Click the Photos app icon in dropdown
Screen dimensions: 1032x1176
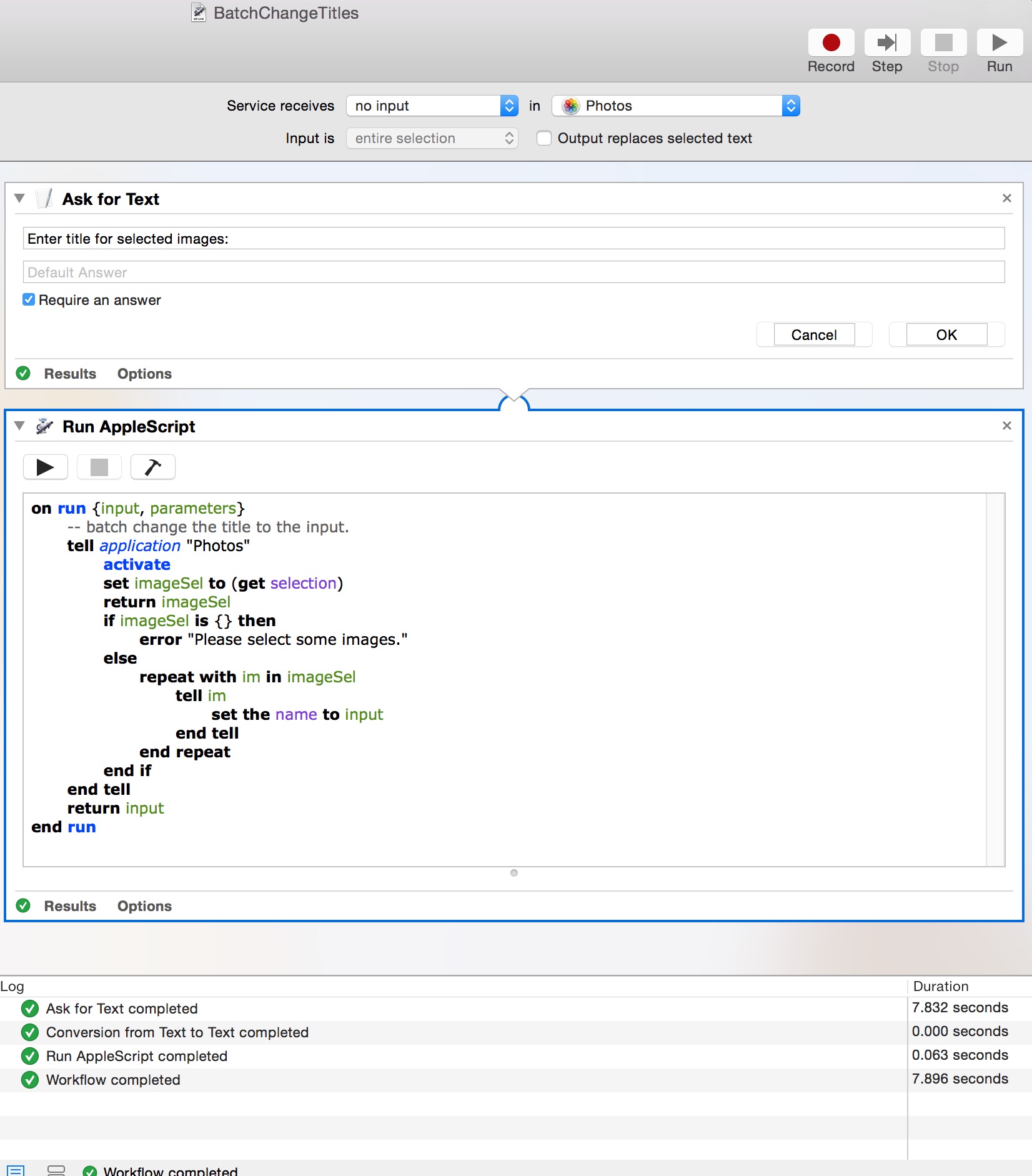[571, 106]
